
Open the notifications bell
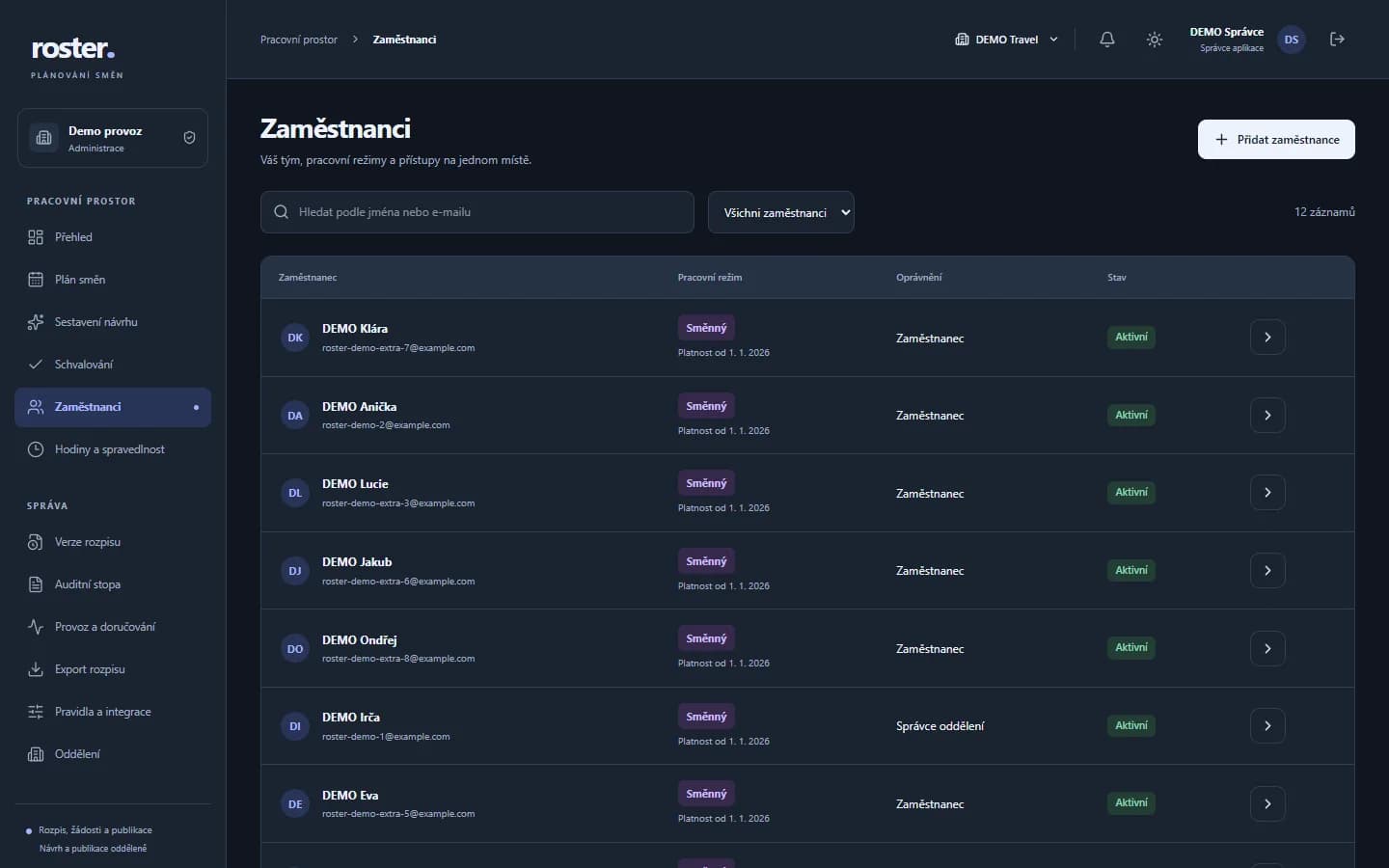pyautogui.click(x=1107, y=40)
